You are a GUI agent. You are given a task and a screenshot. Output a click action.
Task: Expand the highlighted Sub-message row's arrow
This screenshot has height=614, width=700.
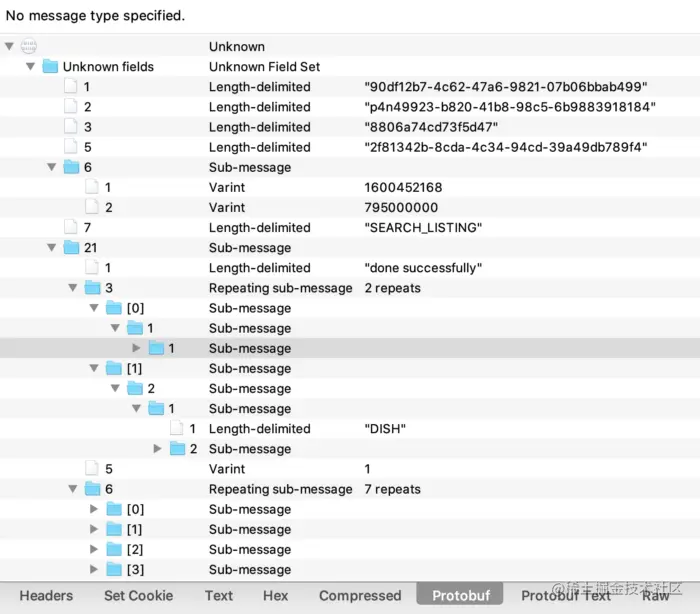[137, 348]
